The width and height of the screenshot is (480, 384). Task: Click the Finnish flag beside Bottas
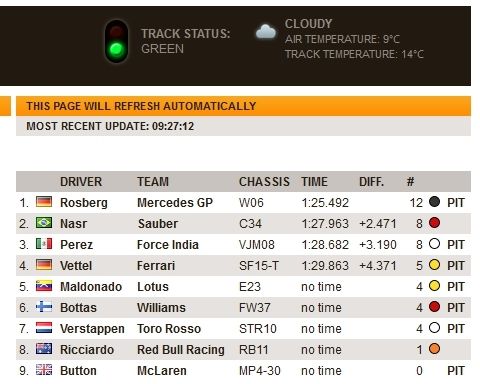click(44, 307)
